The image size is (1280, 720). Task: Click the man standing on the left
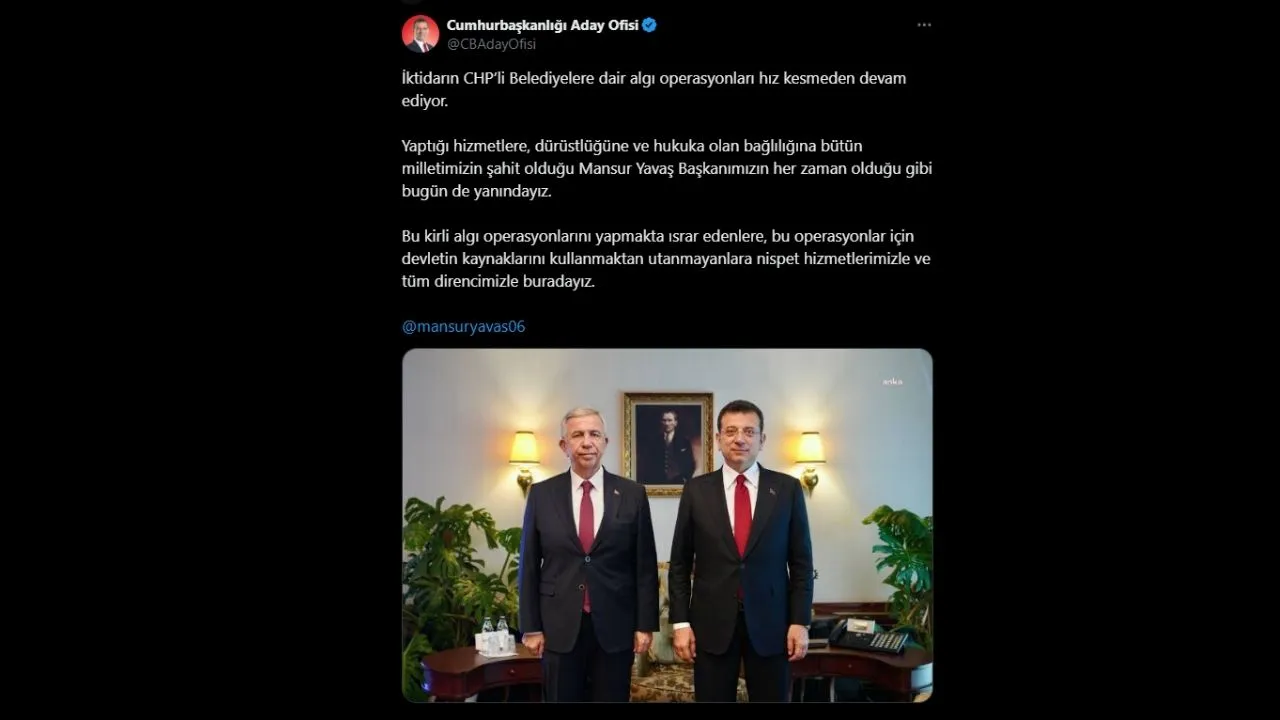pos(588,553)
